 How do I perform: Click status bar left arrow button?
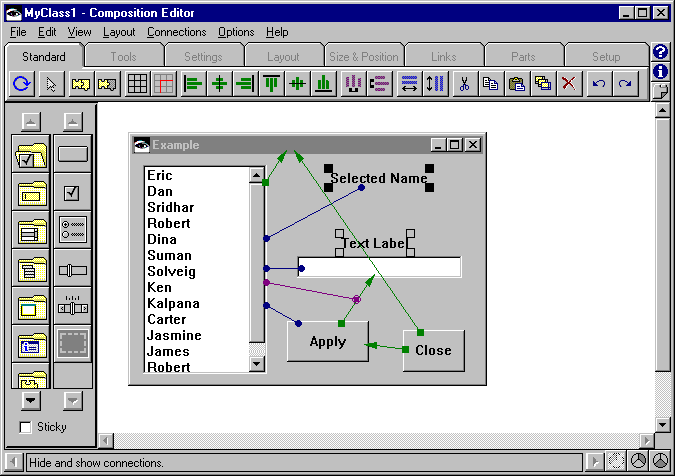tap(14, 462)
